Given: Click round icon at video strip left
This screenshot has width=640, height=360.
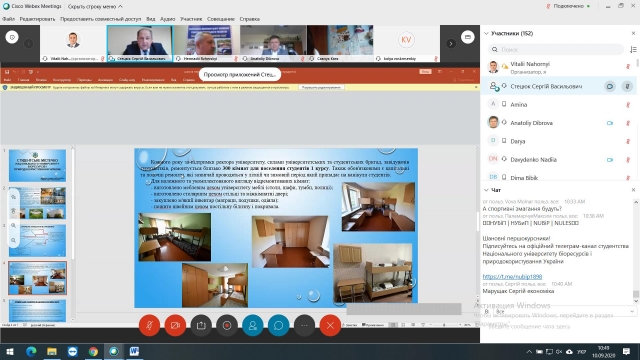Looking at the screenshot, I should 12,37.
